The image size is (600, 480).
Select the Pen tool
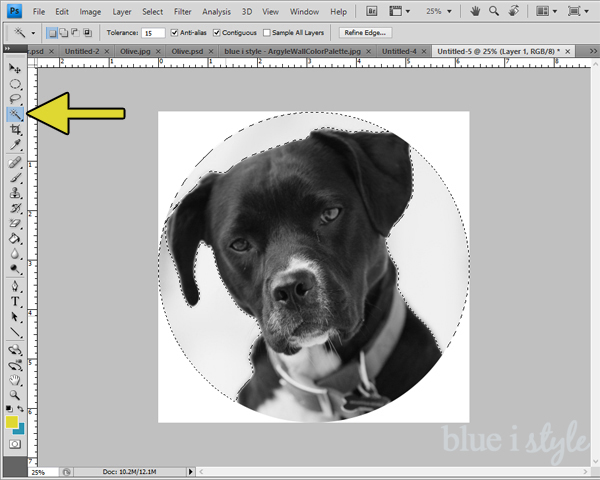coord(15,286)
